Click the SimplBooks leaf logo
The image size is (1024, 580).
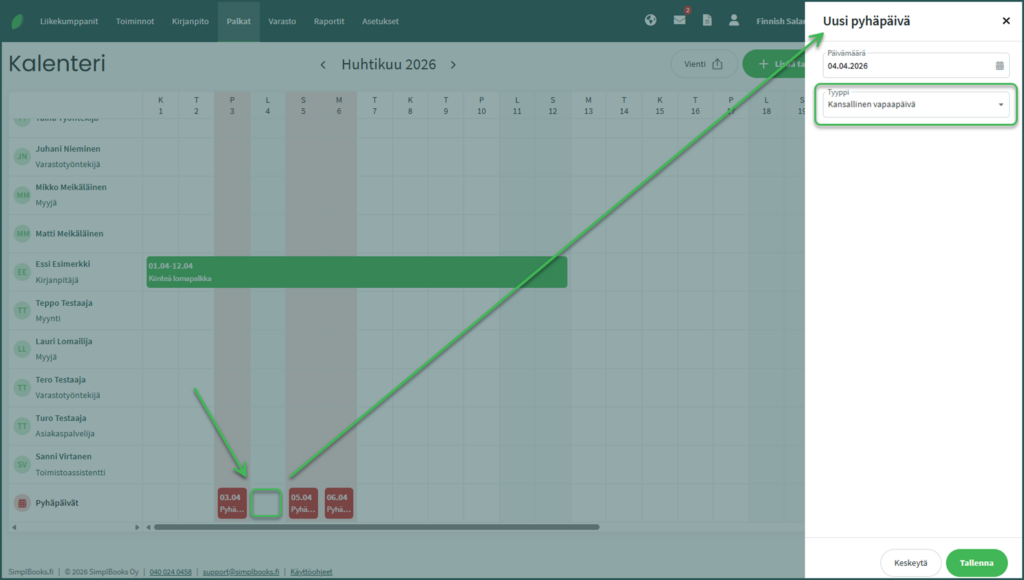pyautogui.click(x=18, y=20)
